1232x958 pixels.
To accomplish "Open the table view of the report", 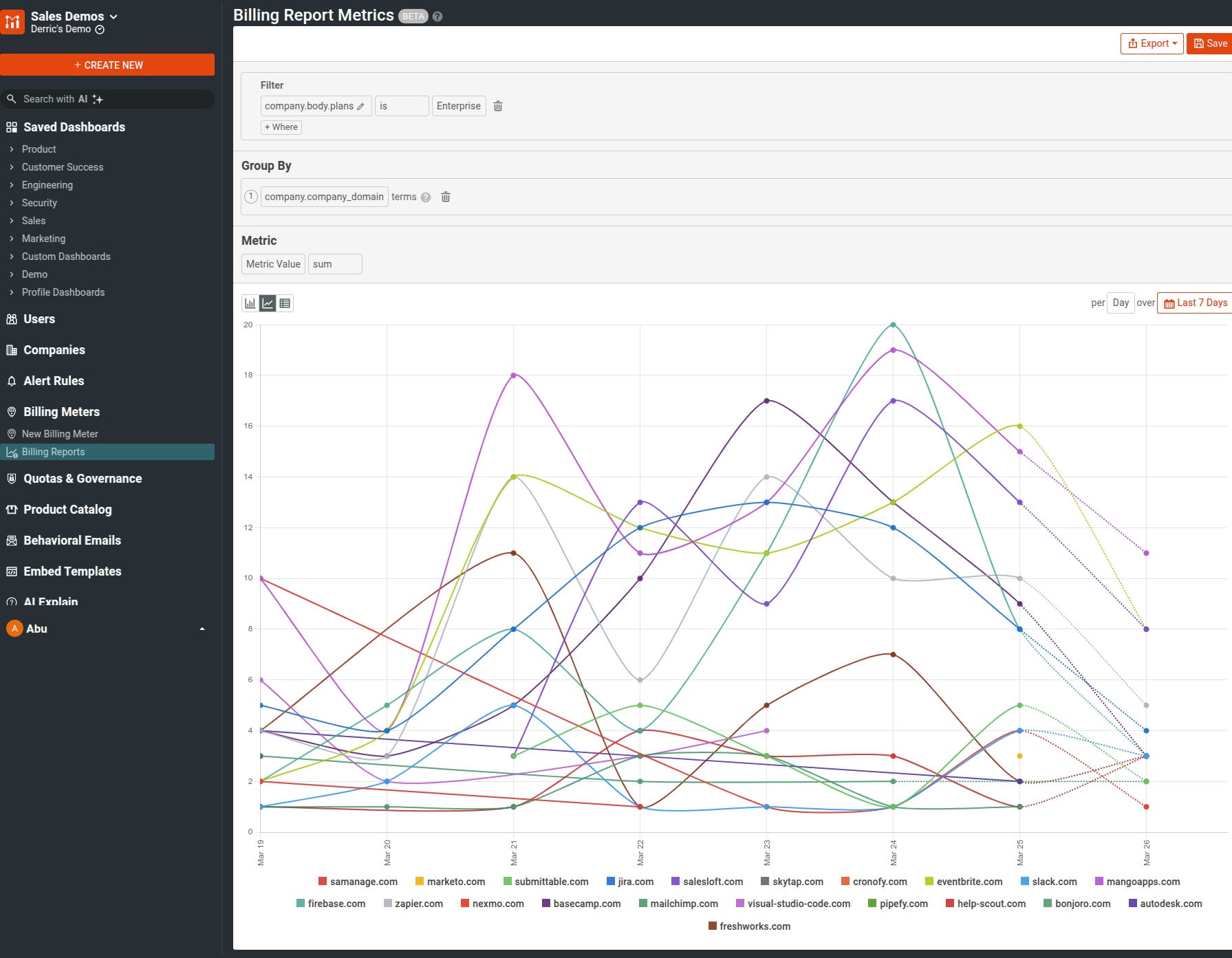I will (285, 303).
